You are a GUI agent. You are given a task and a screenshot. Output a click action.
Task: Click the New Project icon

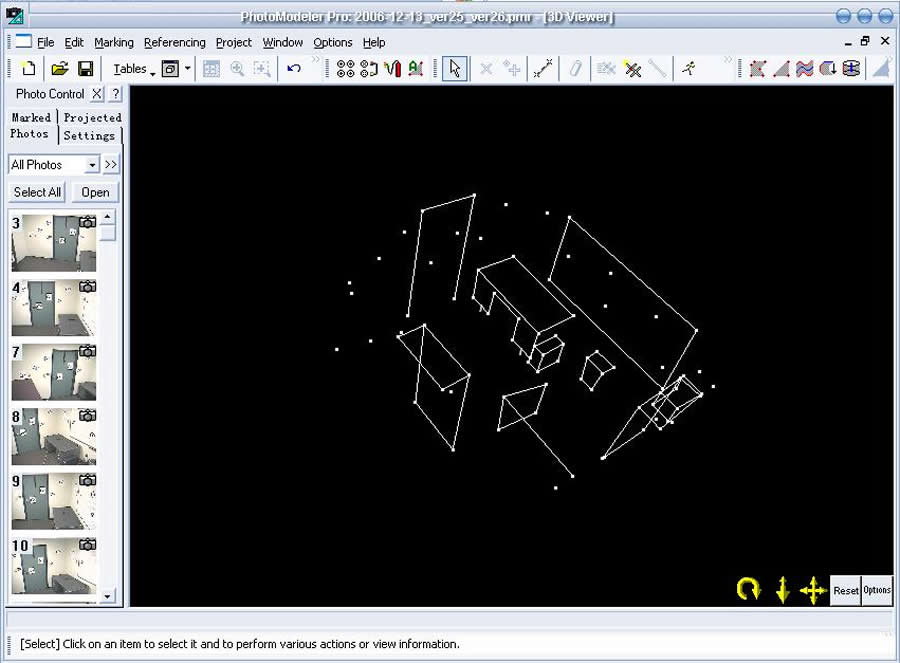[x=28, y=69]
